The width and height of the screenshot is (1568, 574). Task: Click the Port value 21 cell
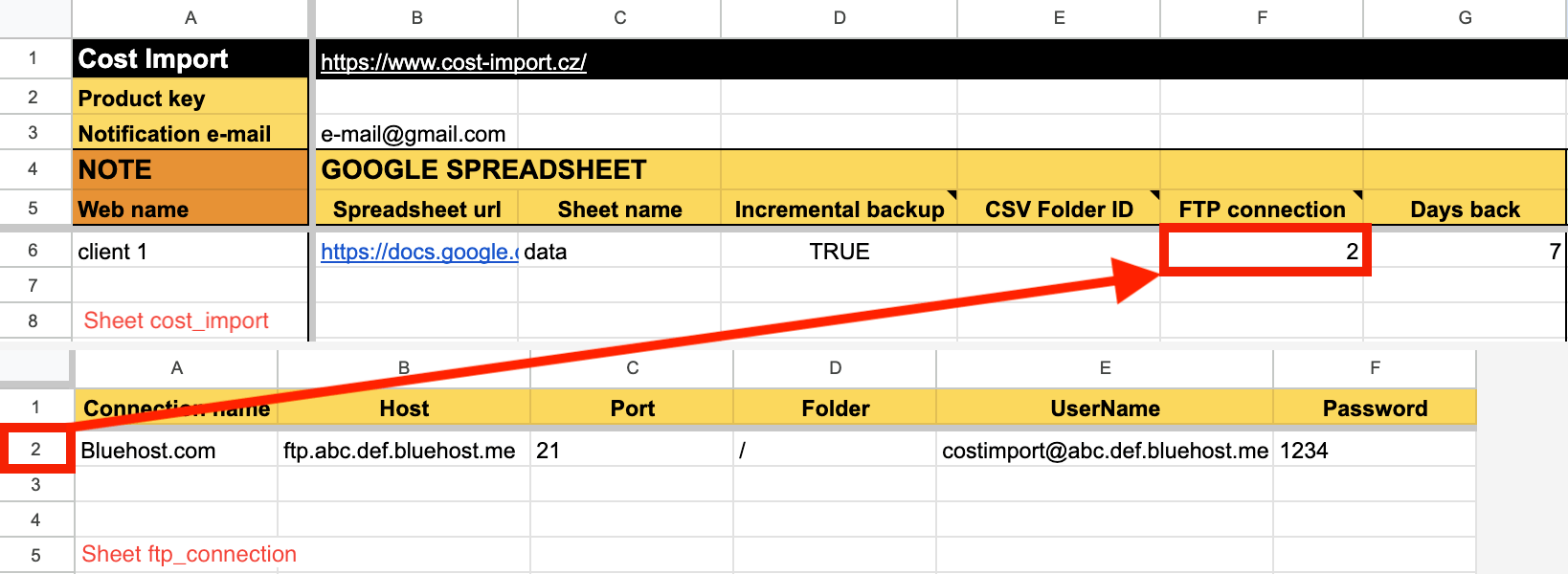[x=632, y=451]
